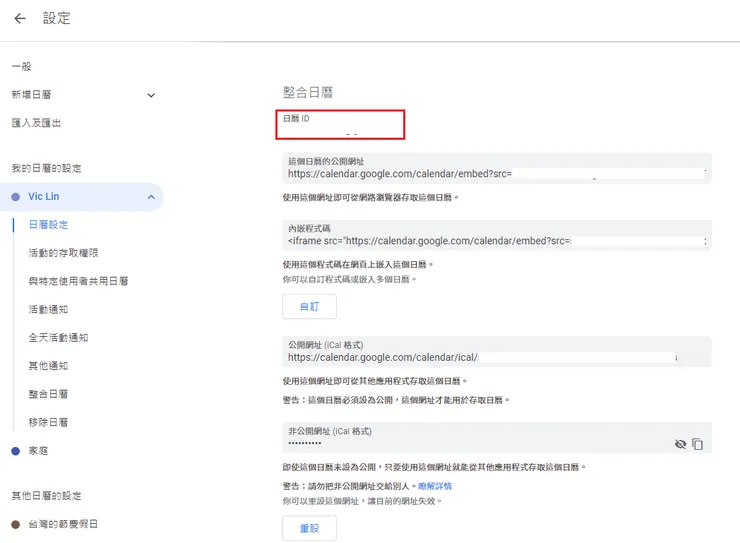Click the 自訂 button

tap(310, 307)
